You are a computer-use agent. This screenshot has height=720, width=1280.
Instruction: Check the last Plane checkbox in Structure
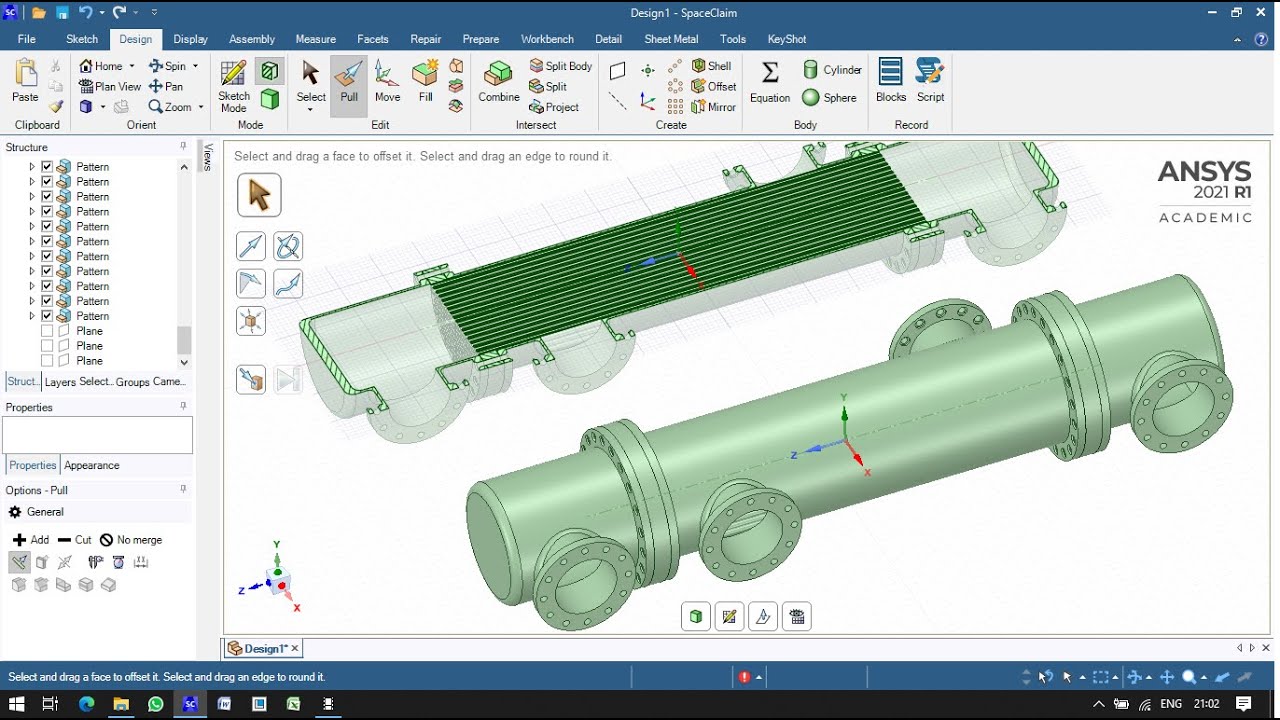click(x=47, y=361)
